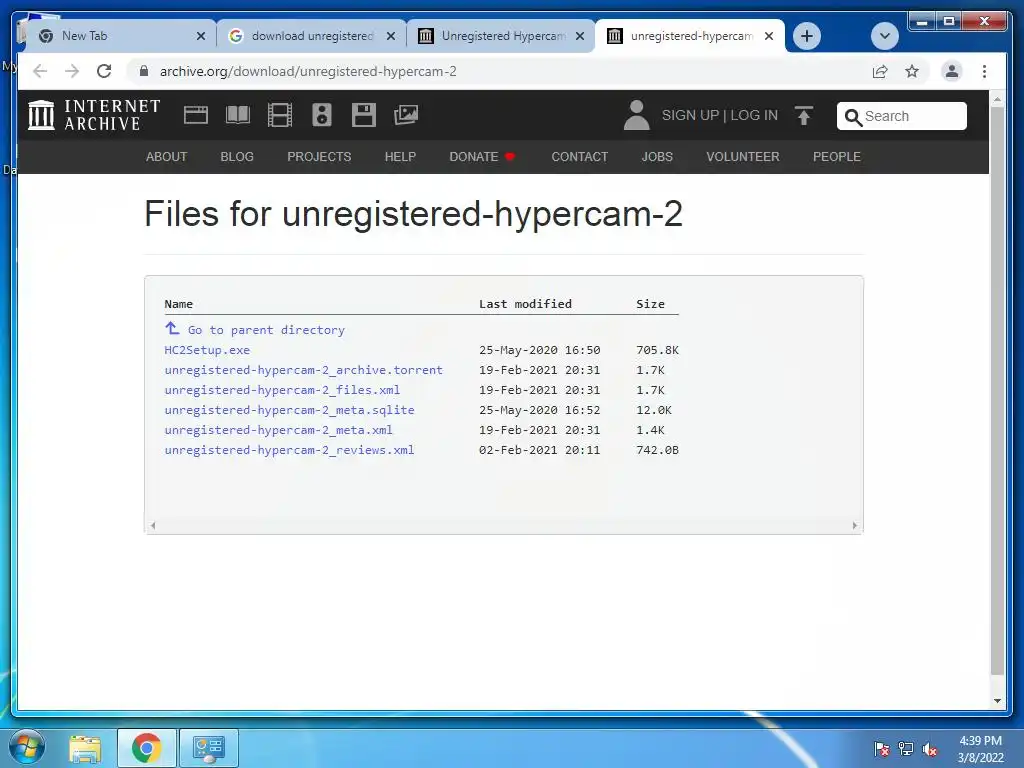Click the 705.8K size value
The image size is (1024, 768).
(x=657, y=350)
